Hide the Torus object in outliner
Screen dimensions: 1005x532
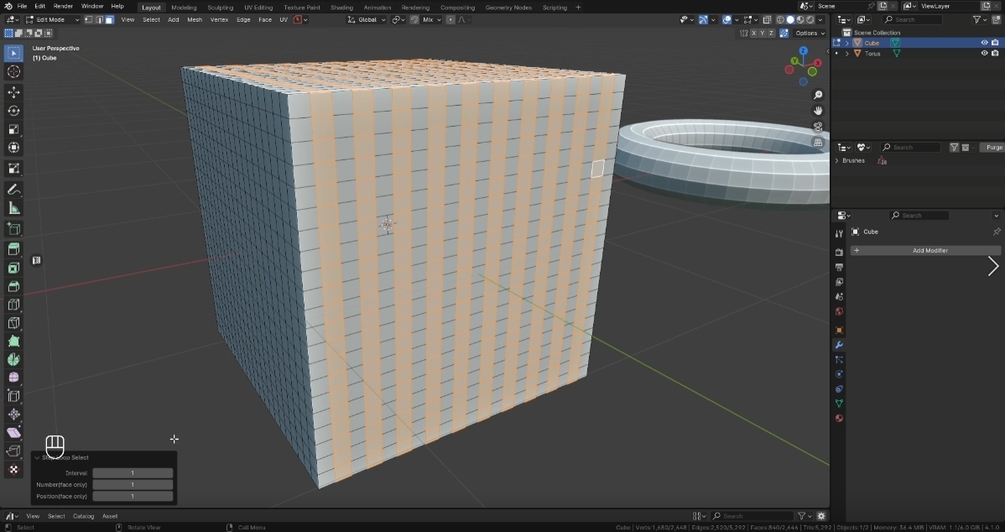tap(984, 53)
